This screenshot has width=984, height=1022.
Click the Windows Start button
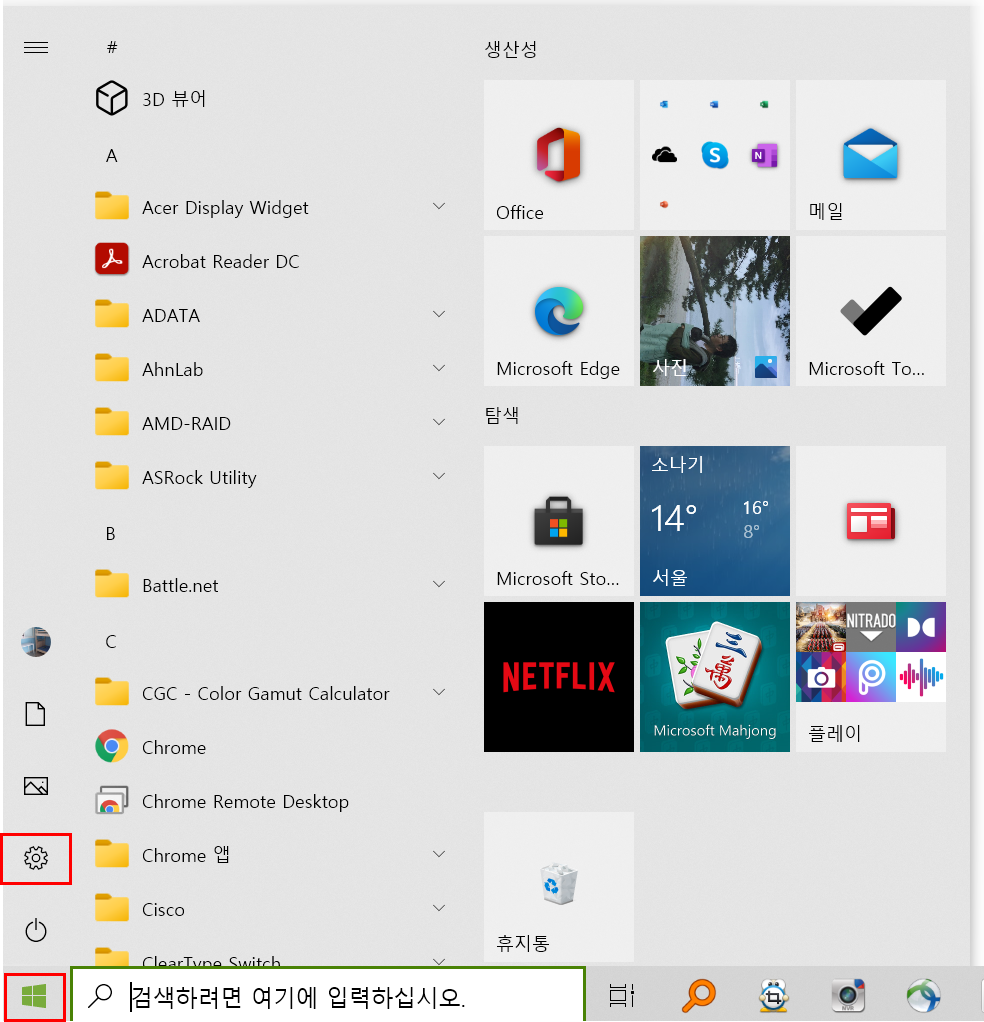point(35,997)
